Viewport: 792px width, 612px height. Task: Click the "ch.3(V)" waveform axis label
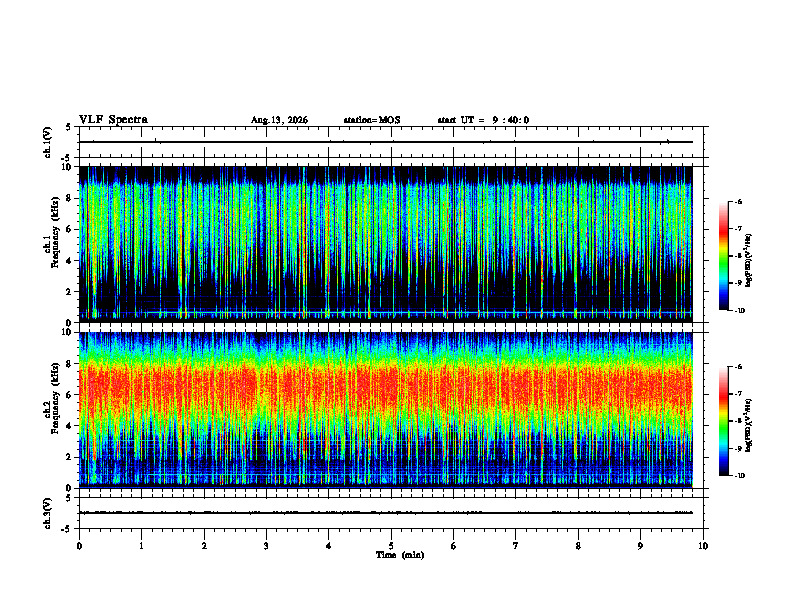(48, 513)
